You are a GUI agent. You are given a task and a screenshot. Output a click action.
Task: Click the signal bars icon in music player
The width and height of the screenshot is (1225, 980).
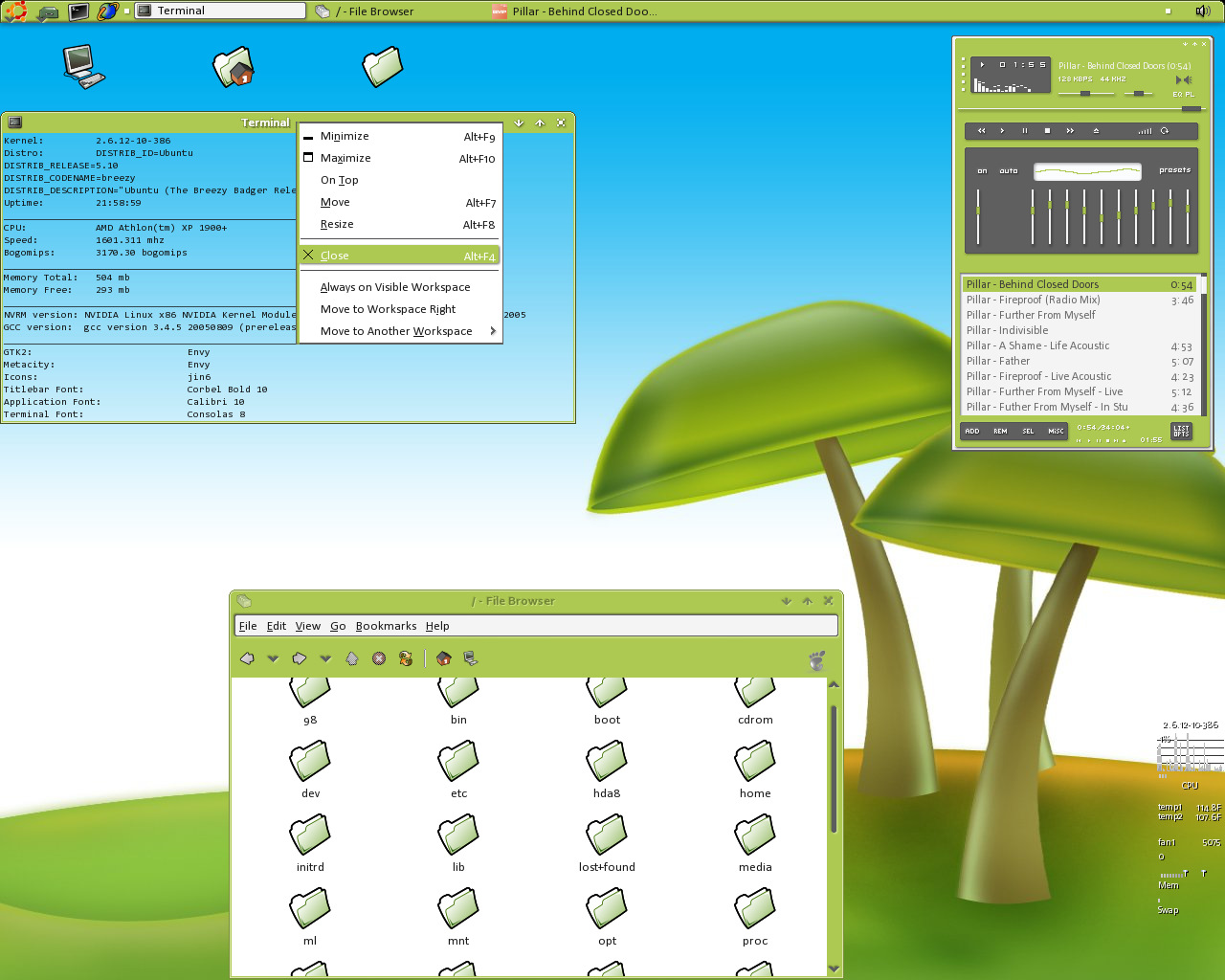(1145, 130)
